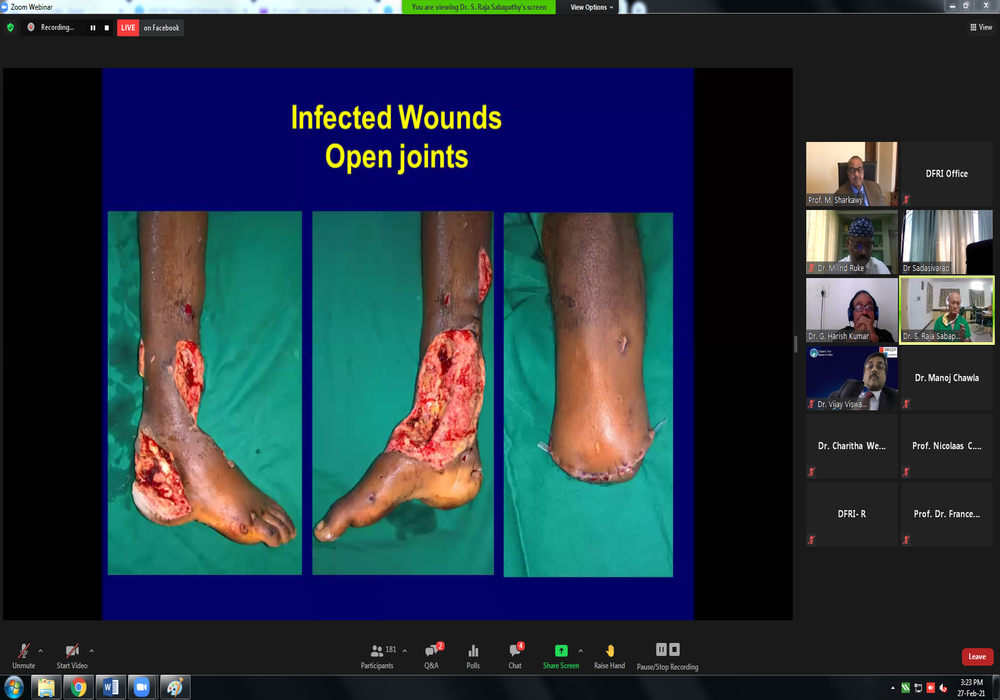
Task: Expand video options arrow next to Start Video
Action: (x=92, y=650)
